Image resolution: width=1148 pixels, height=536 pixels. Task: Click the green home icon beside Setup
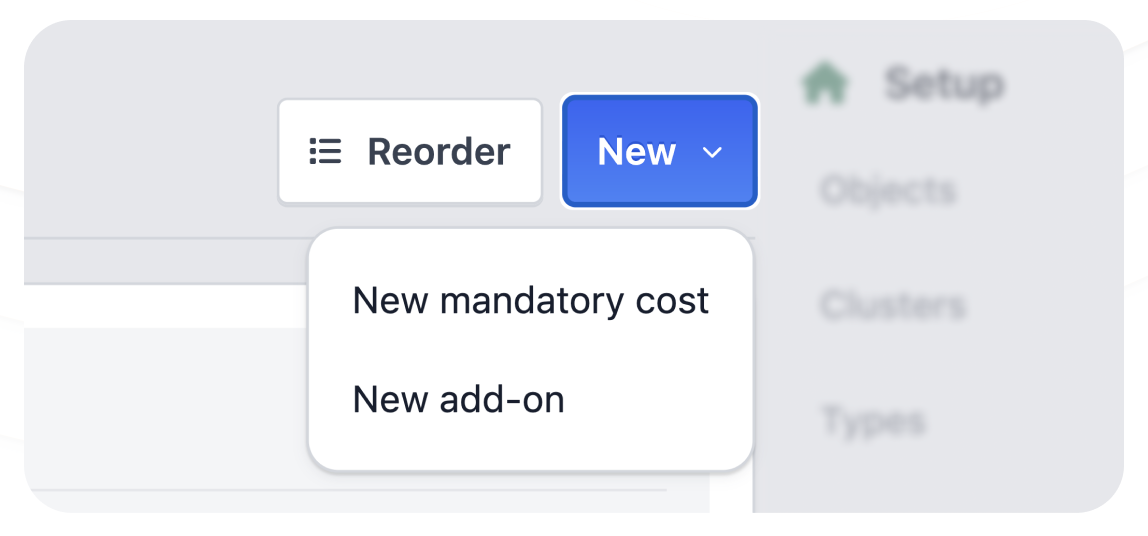(825, 84)
